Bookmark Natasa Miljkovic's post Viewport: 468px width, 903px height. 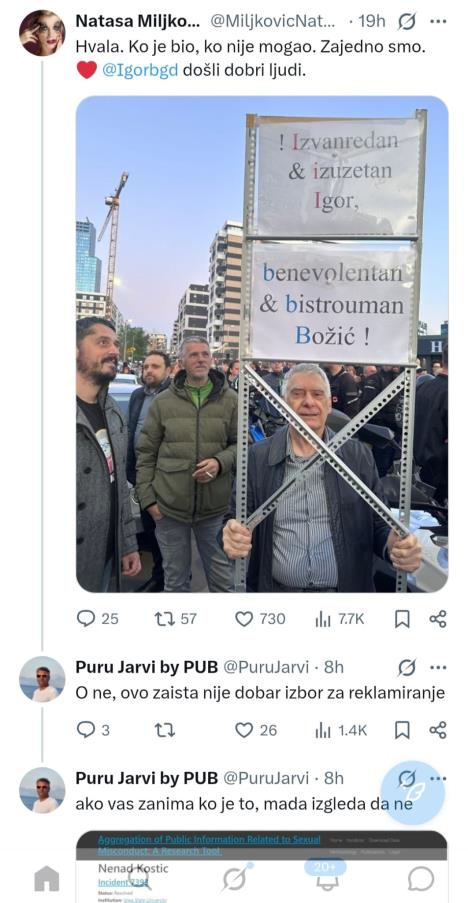(402, 619)
